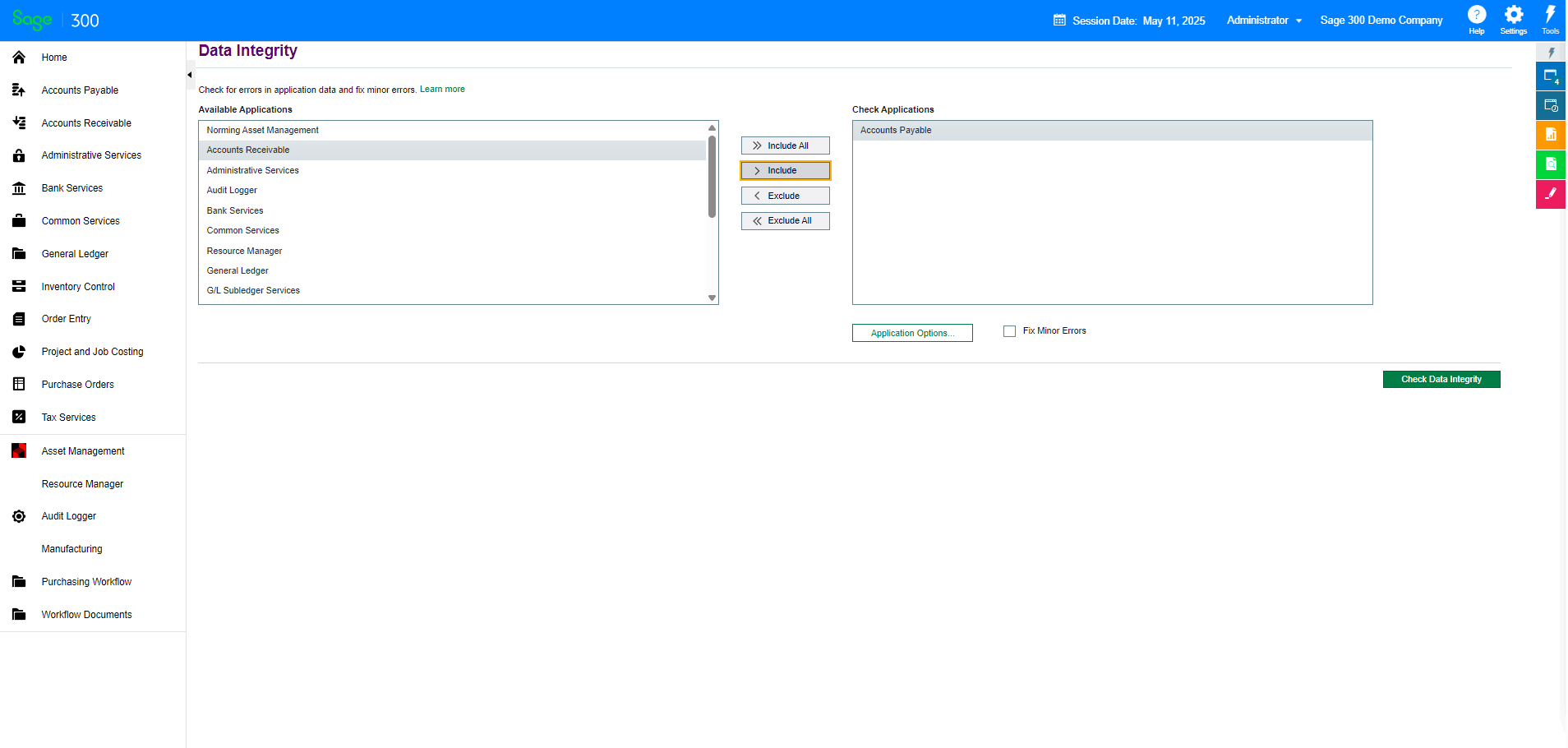Click the Accounts Payable sidebar icon
This screenshot has height=748, width=1568.
[x=19, y=90]
